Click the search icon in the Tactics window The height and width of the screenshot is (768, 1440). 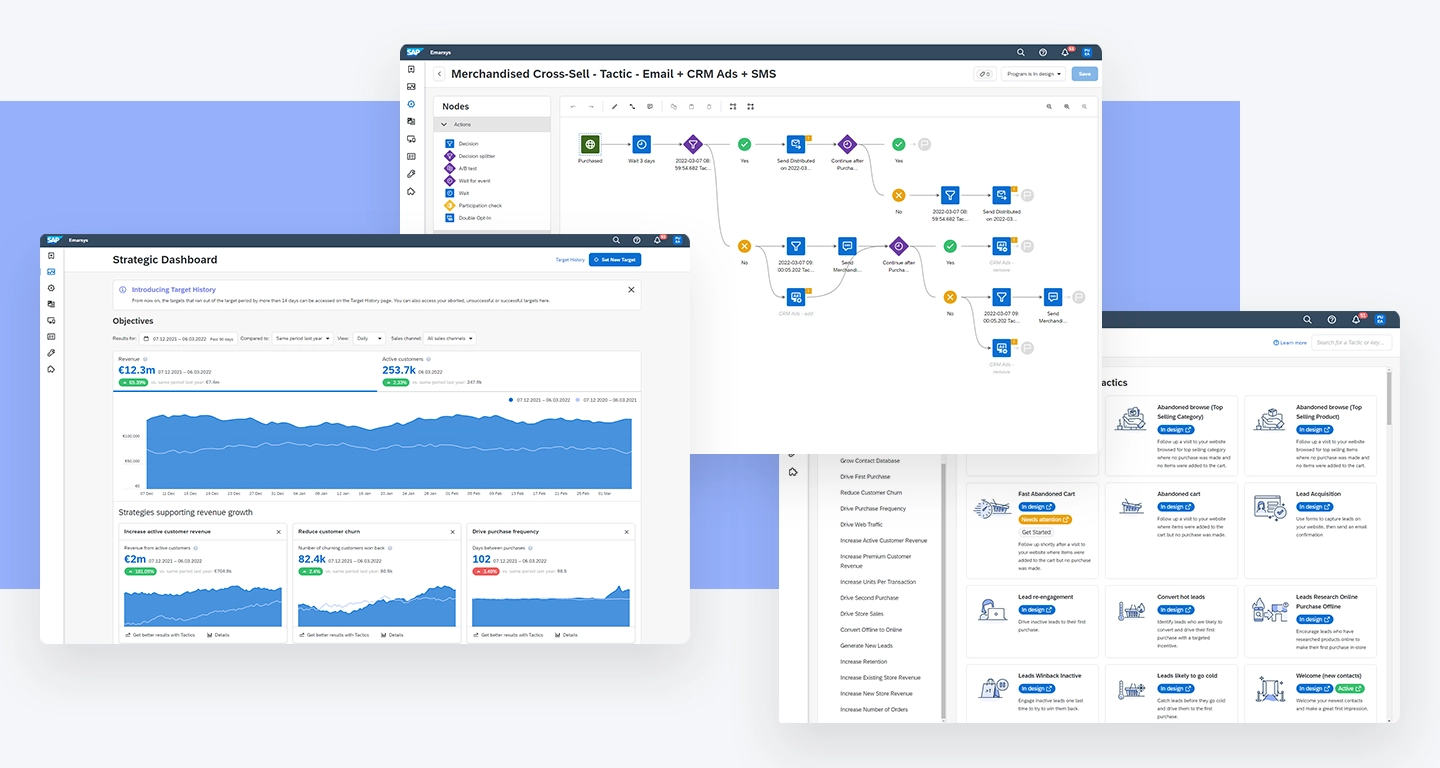1307,320
